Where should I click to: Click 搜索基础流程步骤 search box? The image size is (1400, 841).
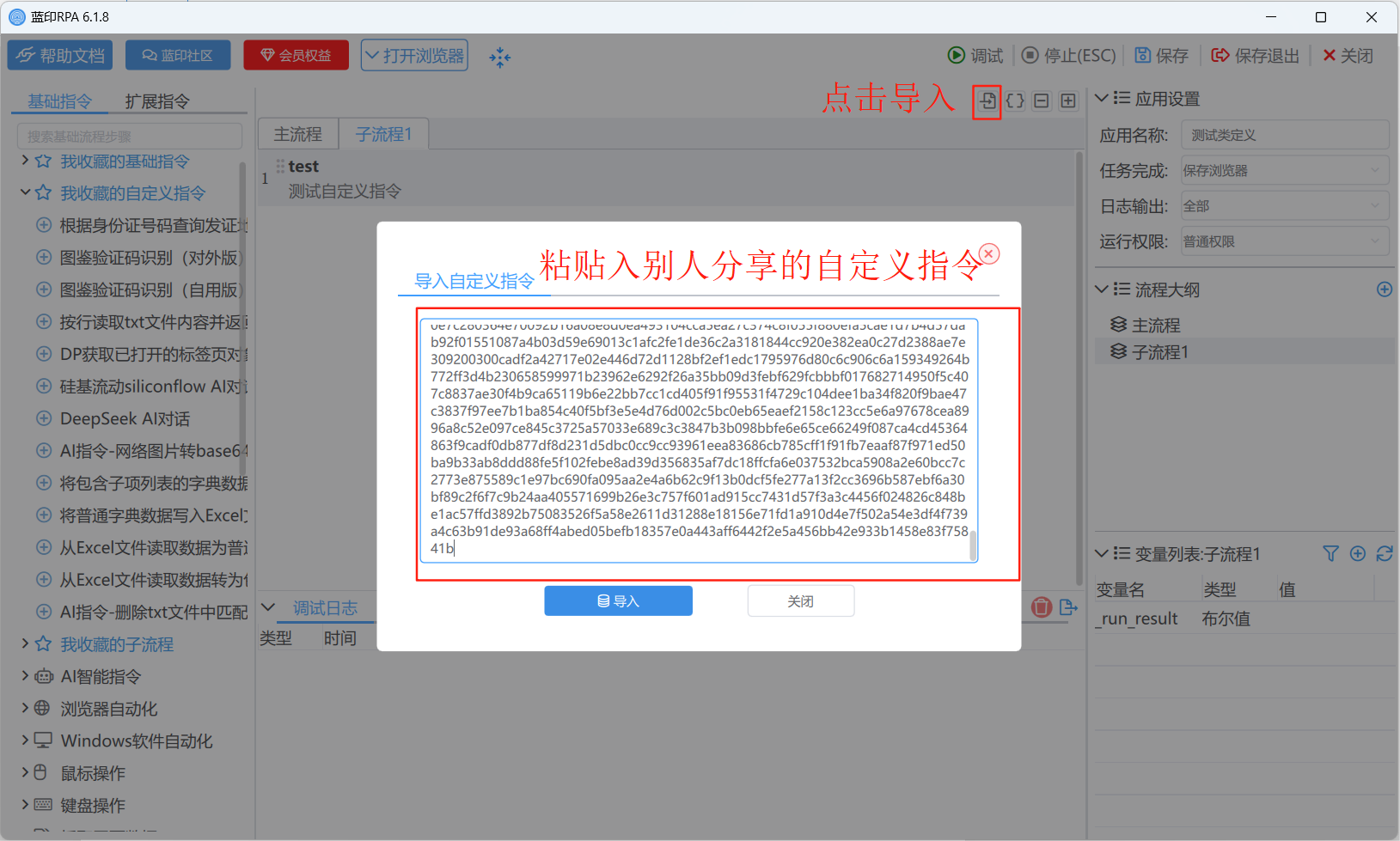coord(130,136)
